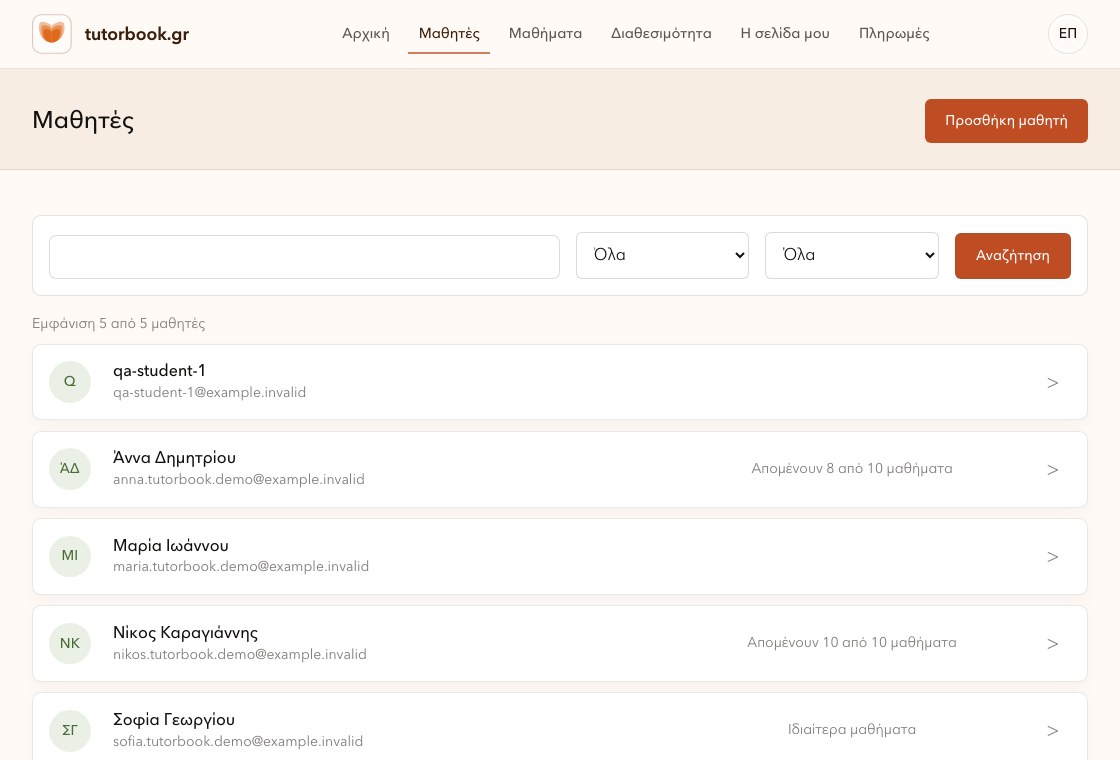
Task: Open qa-student-1 via the row chevron arrow
Action: [1052, 383]
